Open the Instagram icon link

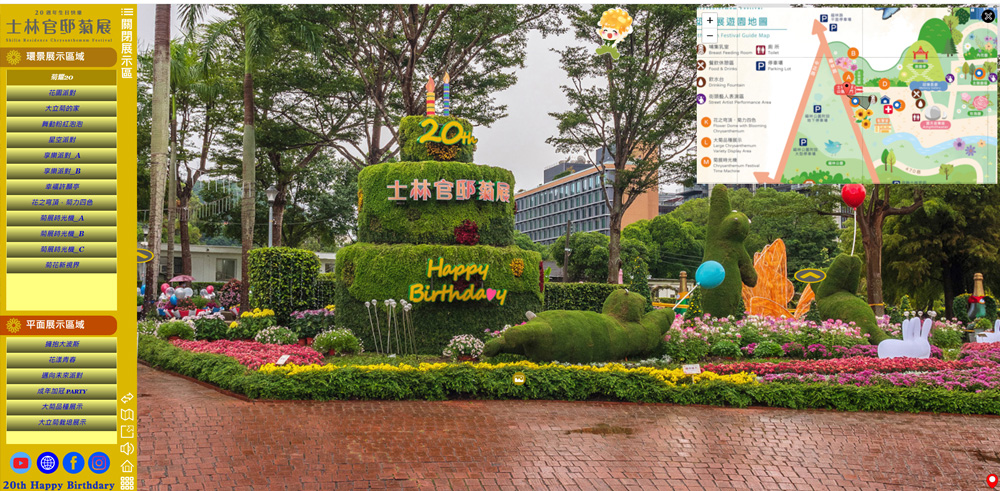(x=99, y=463)
